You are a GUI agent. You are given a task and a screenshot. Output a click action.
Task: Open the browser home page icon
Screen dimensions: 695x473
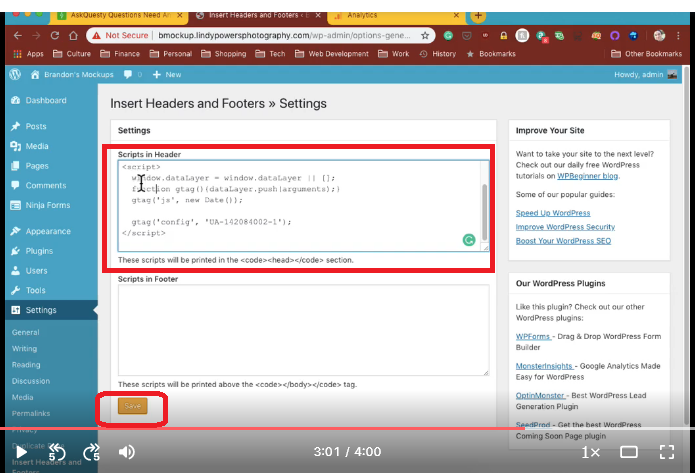(x=74, y=35)
